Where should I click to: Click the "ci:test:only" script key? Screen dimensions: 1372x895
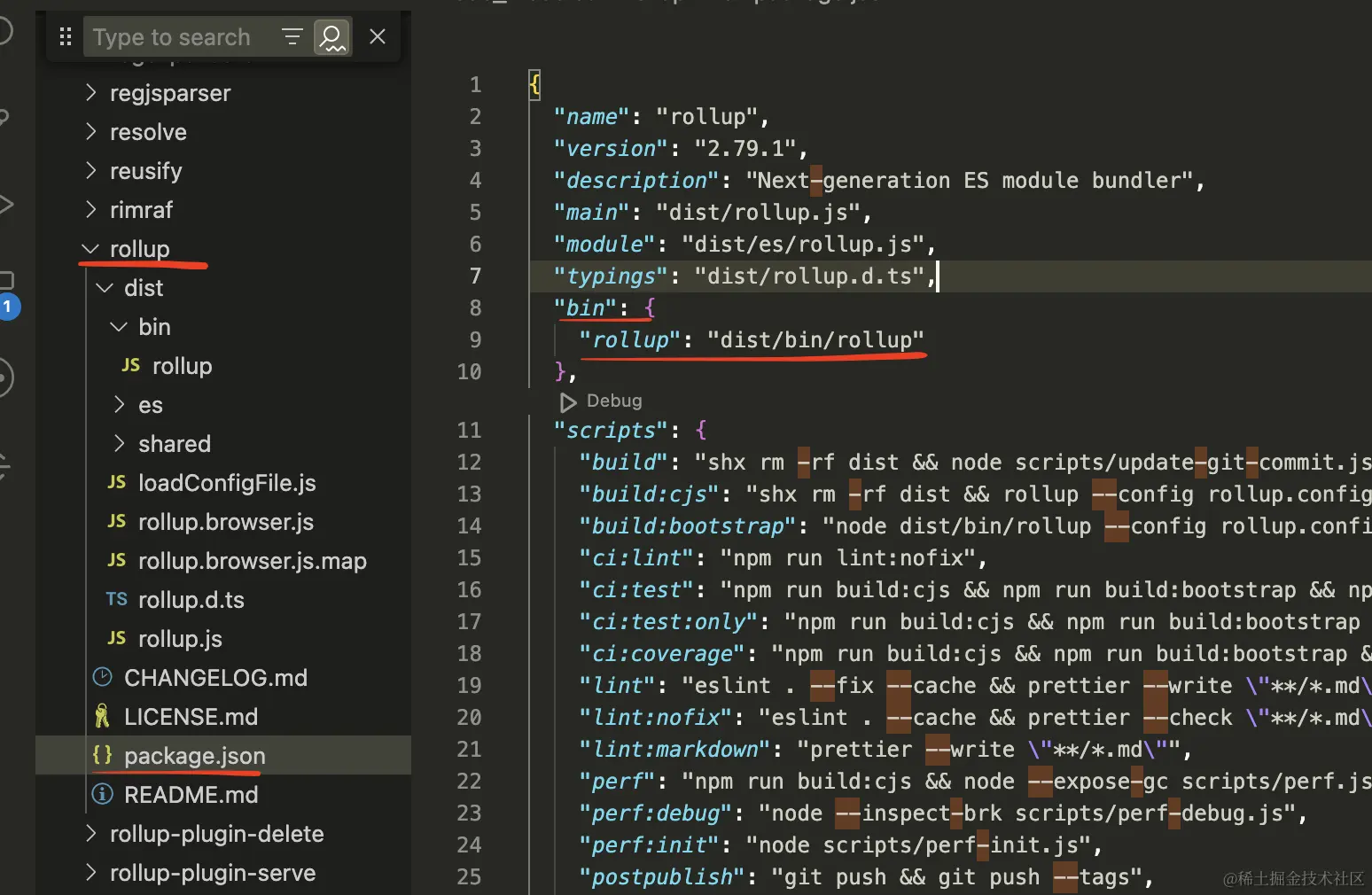point(669,621)
